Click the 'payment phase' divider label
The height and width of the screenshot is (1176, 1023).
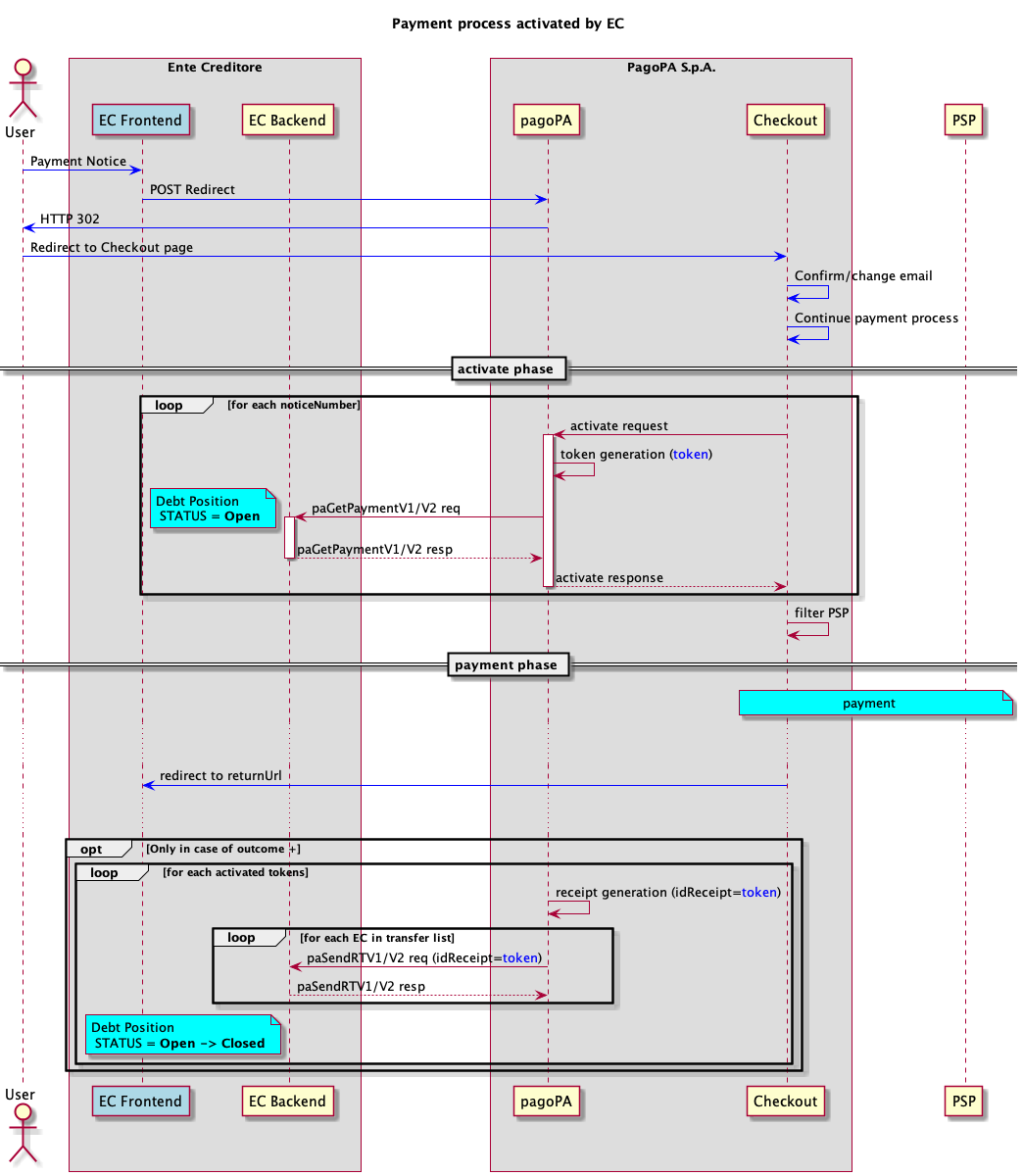coord(506,665)
